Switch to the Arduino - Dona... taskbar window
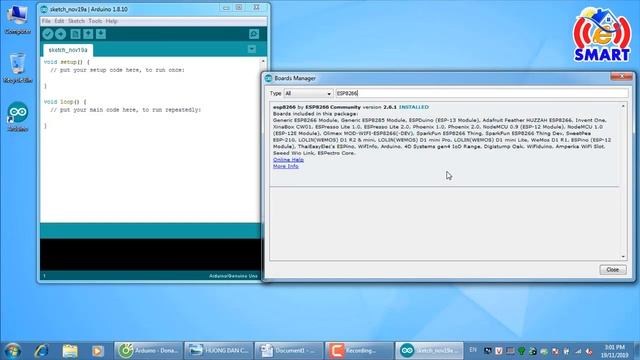The image size is (640, 360). [x=149, y=351]
